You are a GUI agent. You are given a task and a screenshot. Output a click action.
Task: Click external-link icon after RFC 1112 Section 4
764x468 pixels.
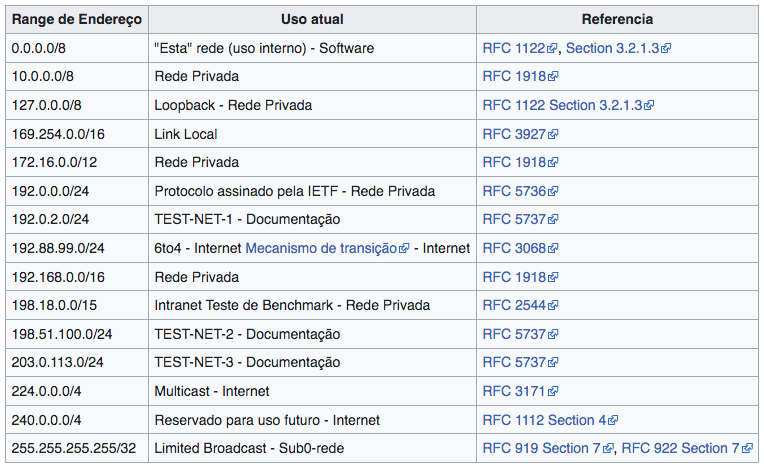pyautogui.click(x=613, y=421)
